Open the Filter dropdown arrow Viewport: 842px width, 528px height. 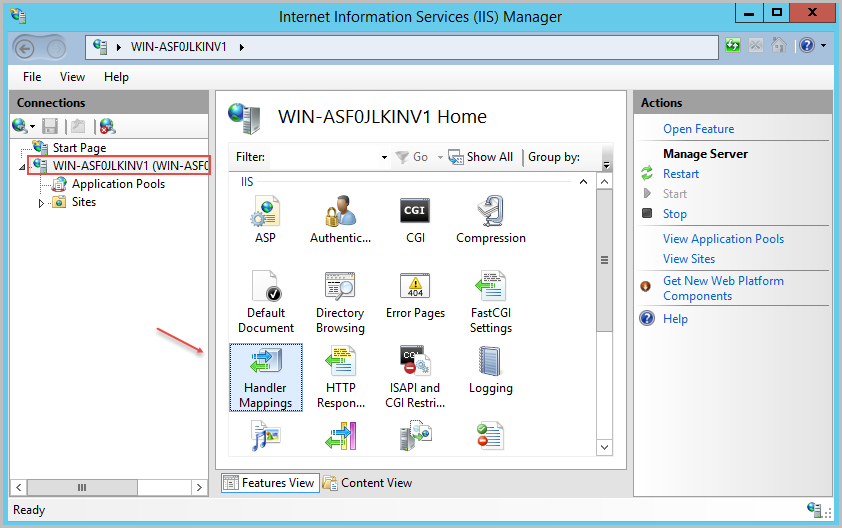click(x=384, y=158)
